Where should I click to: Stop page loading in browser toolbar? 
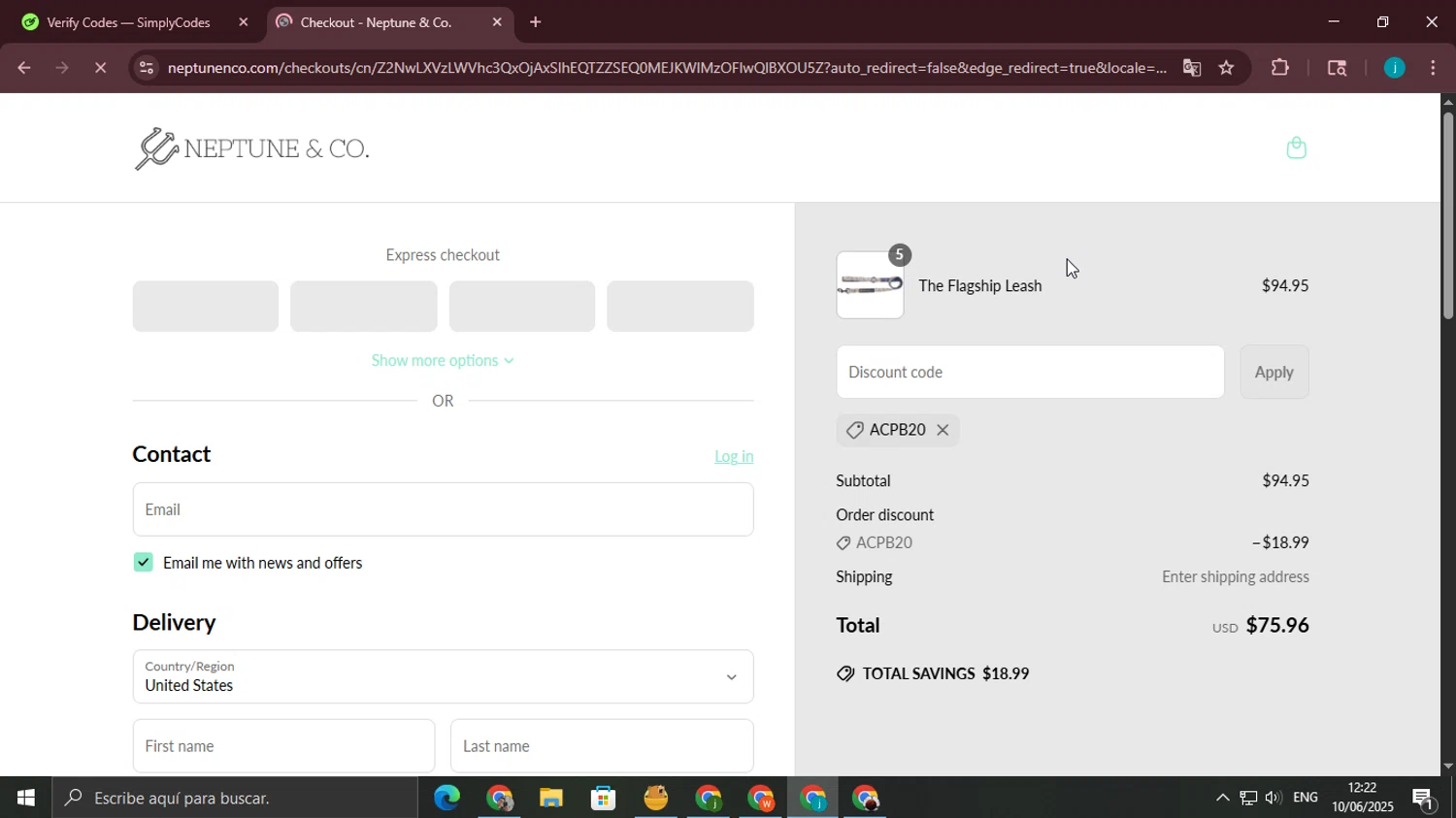point(100,68)
